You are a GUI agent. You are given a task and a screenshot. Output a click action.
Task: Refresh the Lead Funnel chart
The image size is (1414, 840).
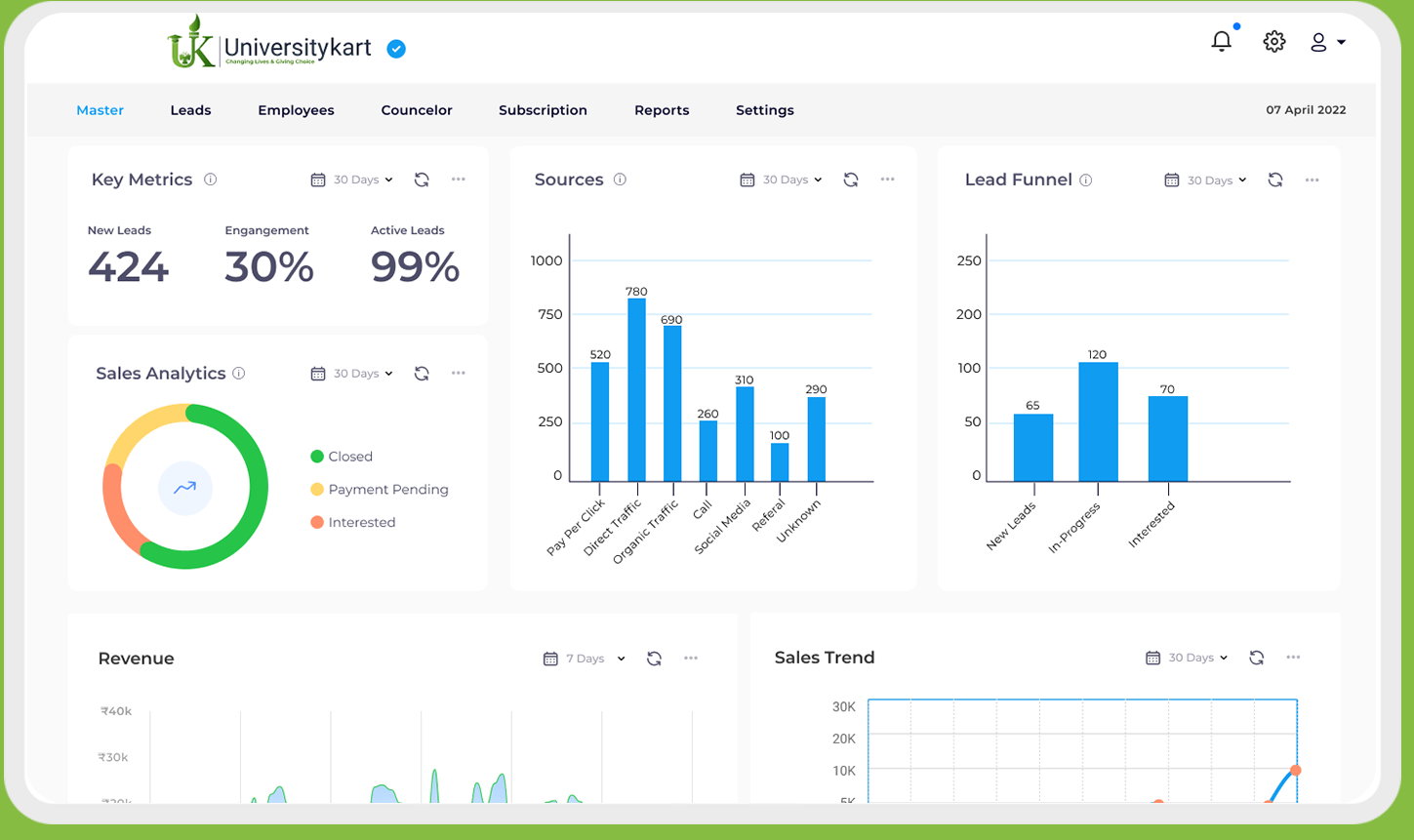coord(1275,180)
